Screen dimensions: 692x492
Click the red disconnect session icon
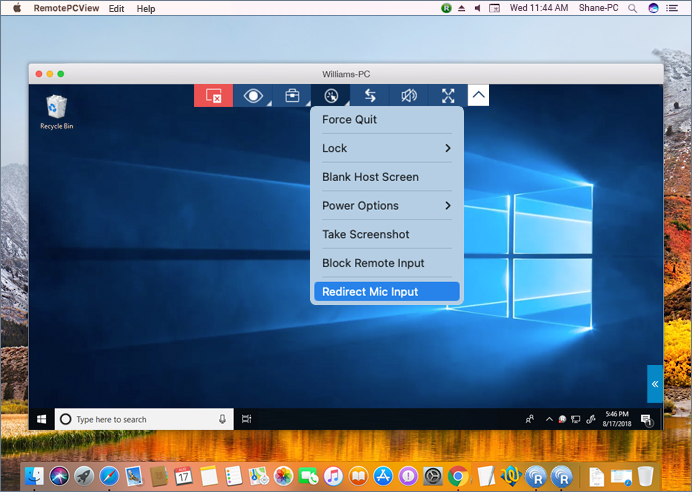coord(213,96)
